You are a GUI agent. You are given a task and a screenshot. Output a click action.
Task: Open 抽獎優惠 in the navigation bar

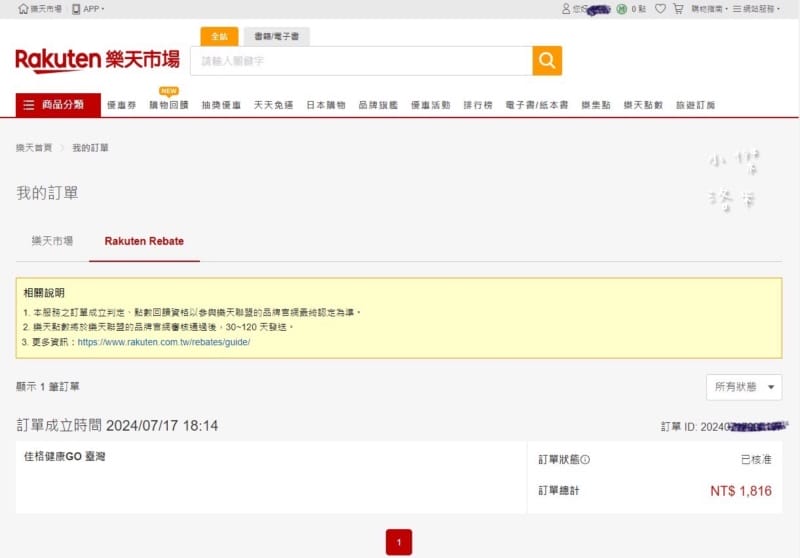tap(221, 105)
